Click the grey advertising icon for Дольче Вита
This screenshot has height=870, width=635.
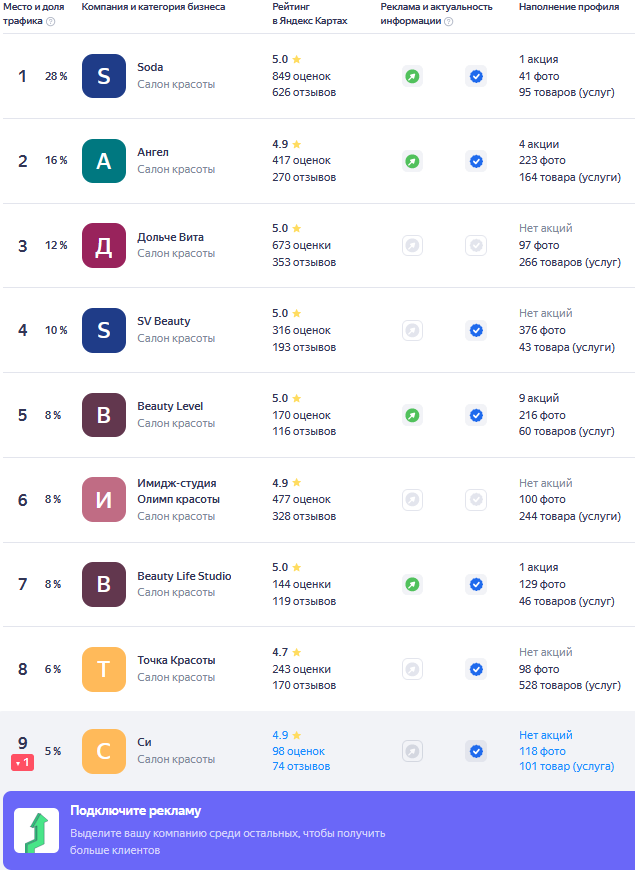412,245
